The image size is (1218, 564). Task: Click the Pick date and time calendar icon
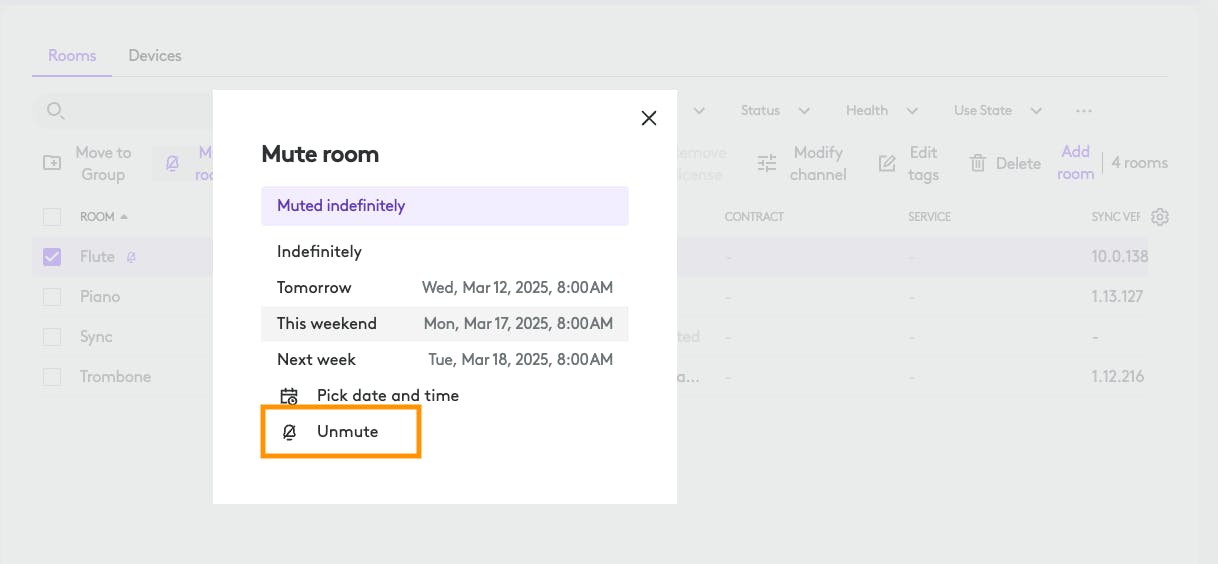pos(289,396)
